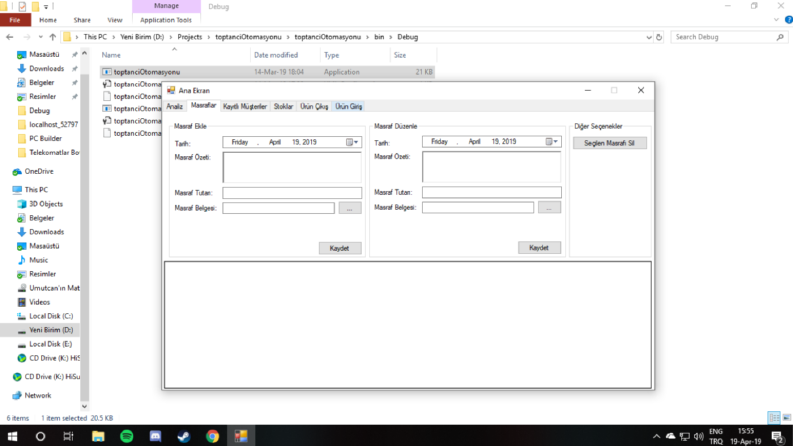
Task: Open Local Disk (C:) in sidebar
Action: point(51,316)
